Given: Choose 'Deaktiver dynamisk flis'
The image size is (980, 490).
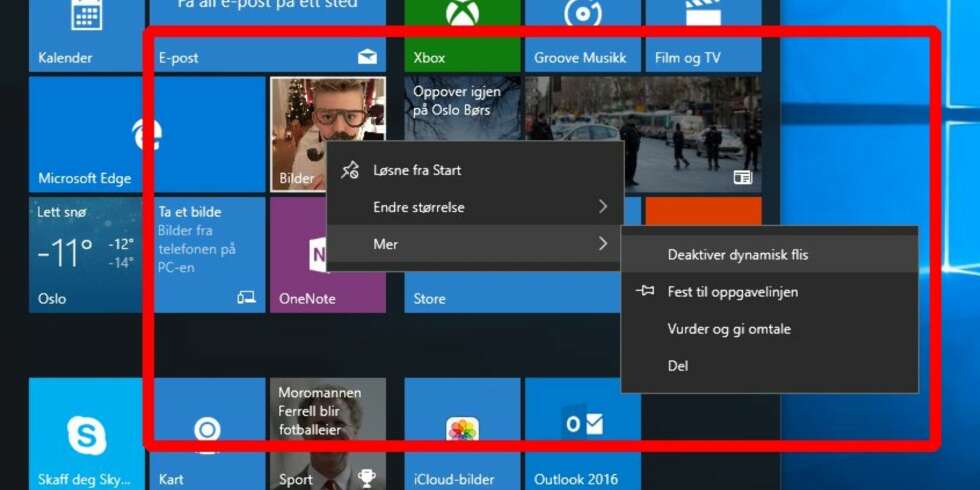Looking at the screenshot, I should pos(769,255).
